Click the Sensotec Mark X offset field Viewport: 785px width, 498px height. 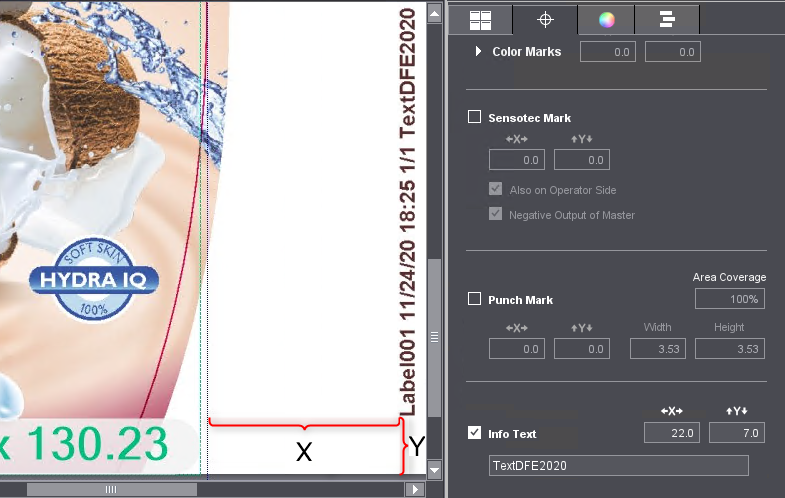(516, 160)
